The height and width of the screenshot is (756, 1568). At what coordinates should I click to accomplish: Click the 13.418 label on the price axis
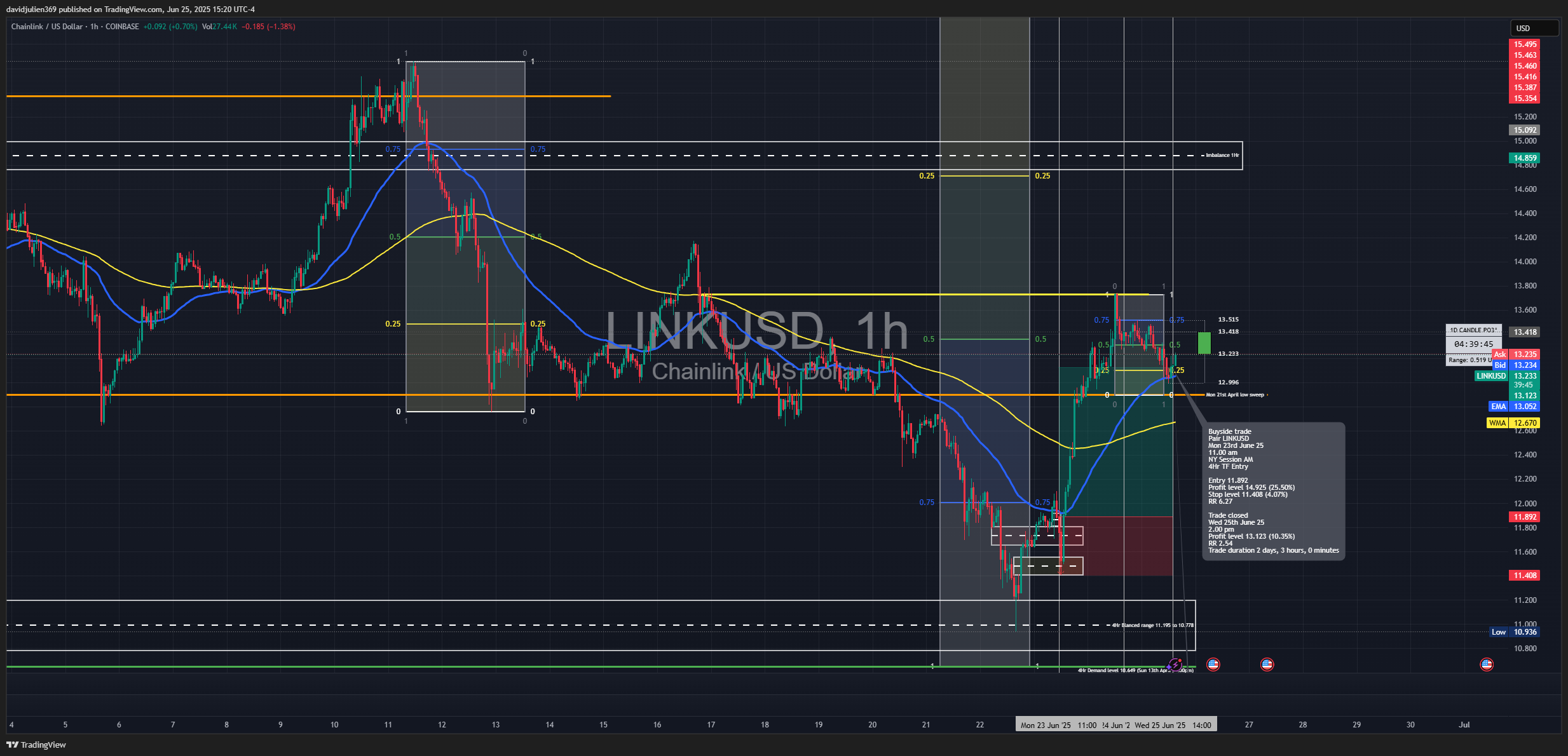(x=1524, y=332)
